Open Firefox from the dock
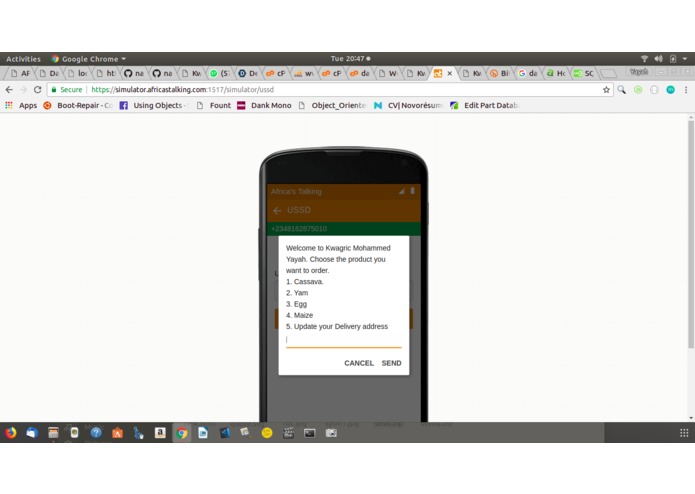 tap(11, 433)
